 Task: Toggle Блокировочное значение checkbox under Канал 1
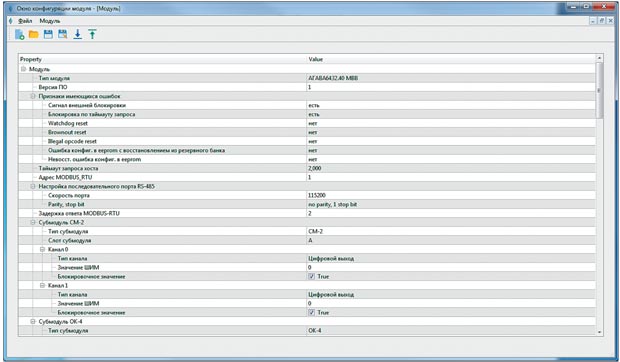312,312
